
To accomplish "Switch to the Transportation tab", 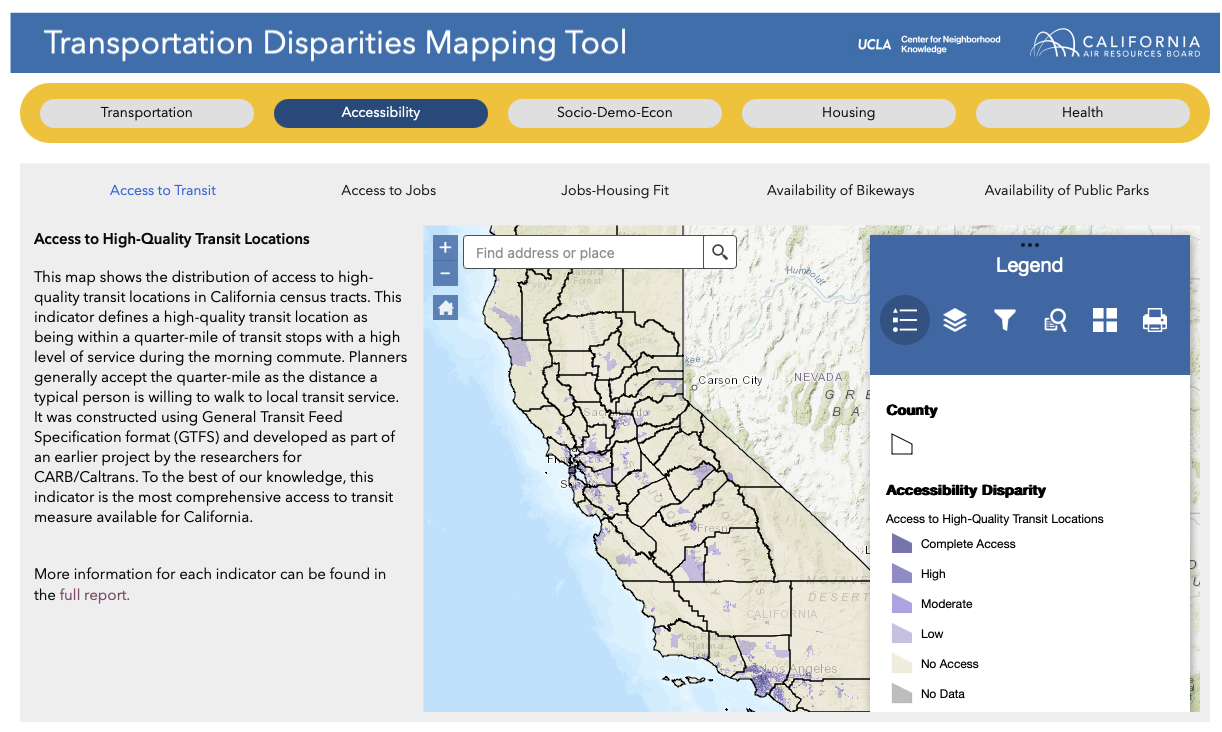I will 147,113.
